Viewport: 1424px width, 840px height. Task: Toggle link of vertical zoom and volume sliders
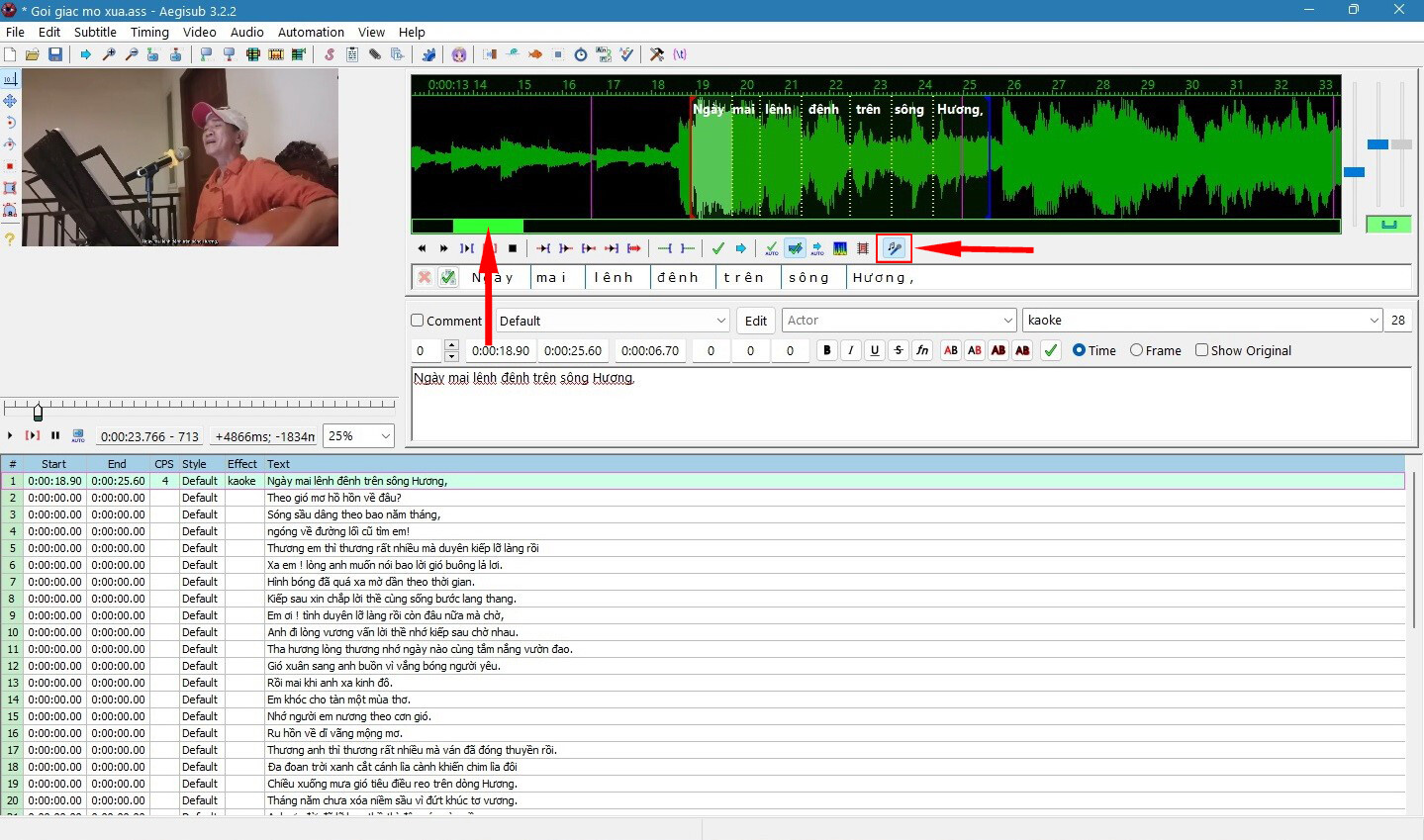tap(1388, 225)
